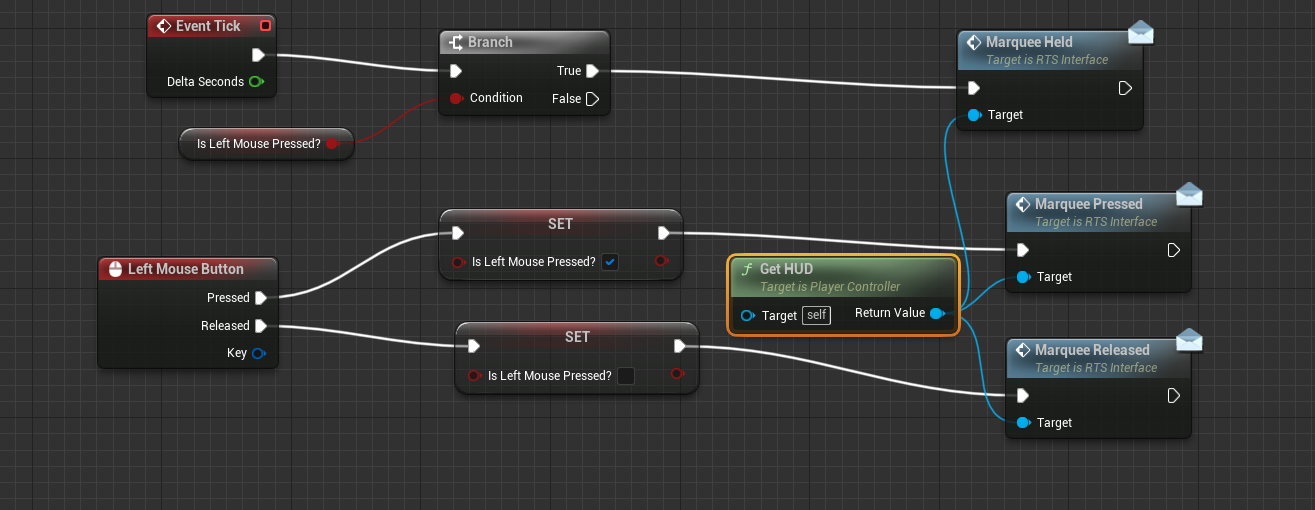Select the Marquee Held node header

tap(1050, 49)
